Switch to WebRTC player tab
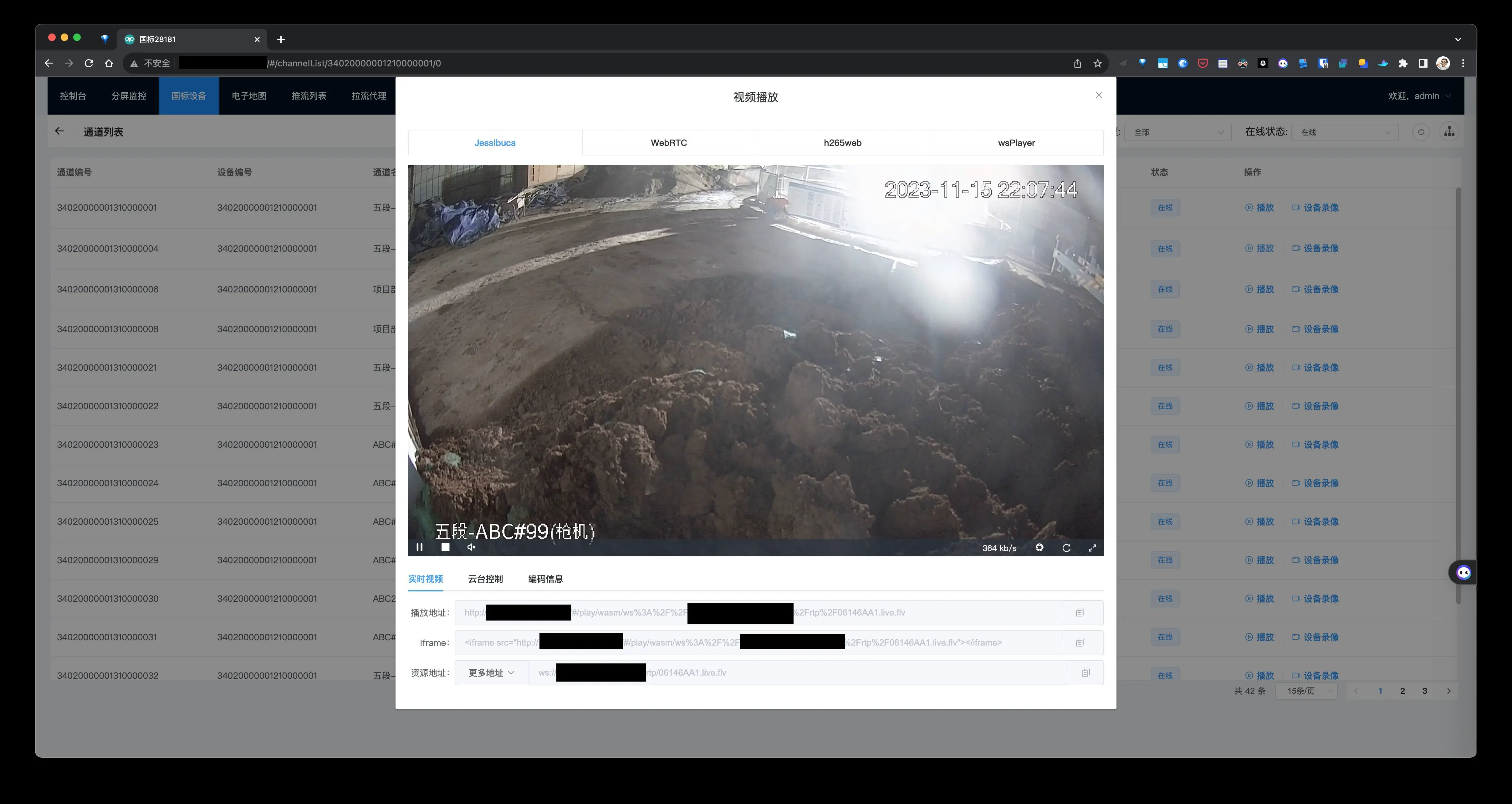The width and height of the screenshot is (1512, 804). [669, 143]
